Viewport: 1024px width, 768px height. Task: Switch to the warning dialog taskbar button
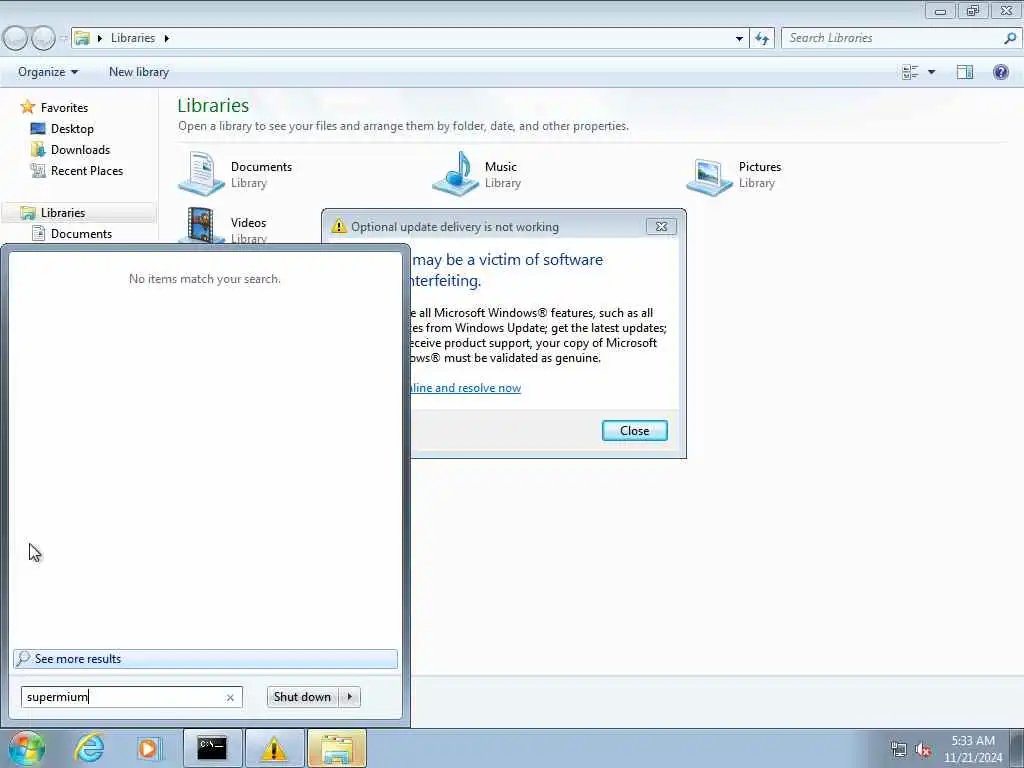[x=274, y=748]
